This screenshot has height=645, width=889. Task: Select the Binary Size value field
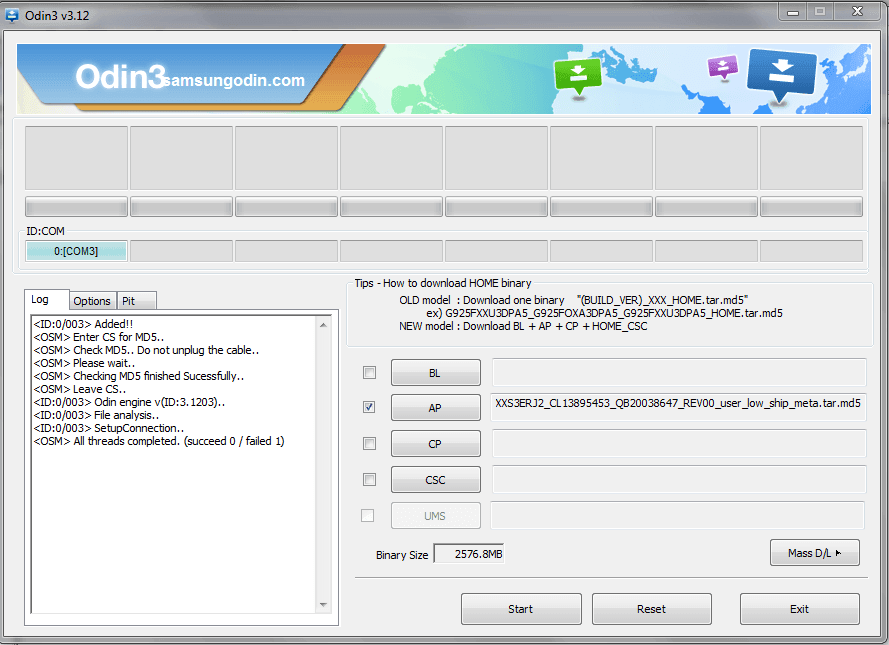coord(469,554)
